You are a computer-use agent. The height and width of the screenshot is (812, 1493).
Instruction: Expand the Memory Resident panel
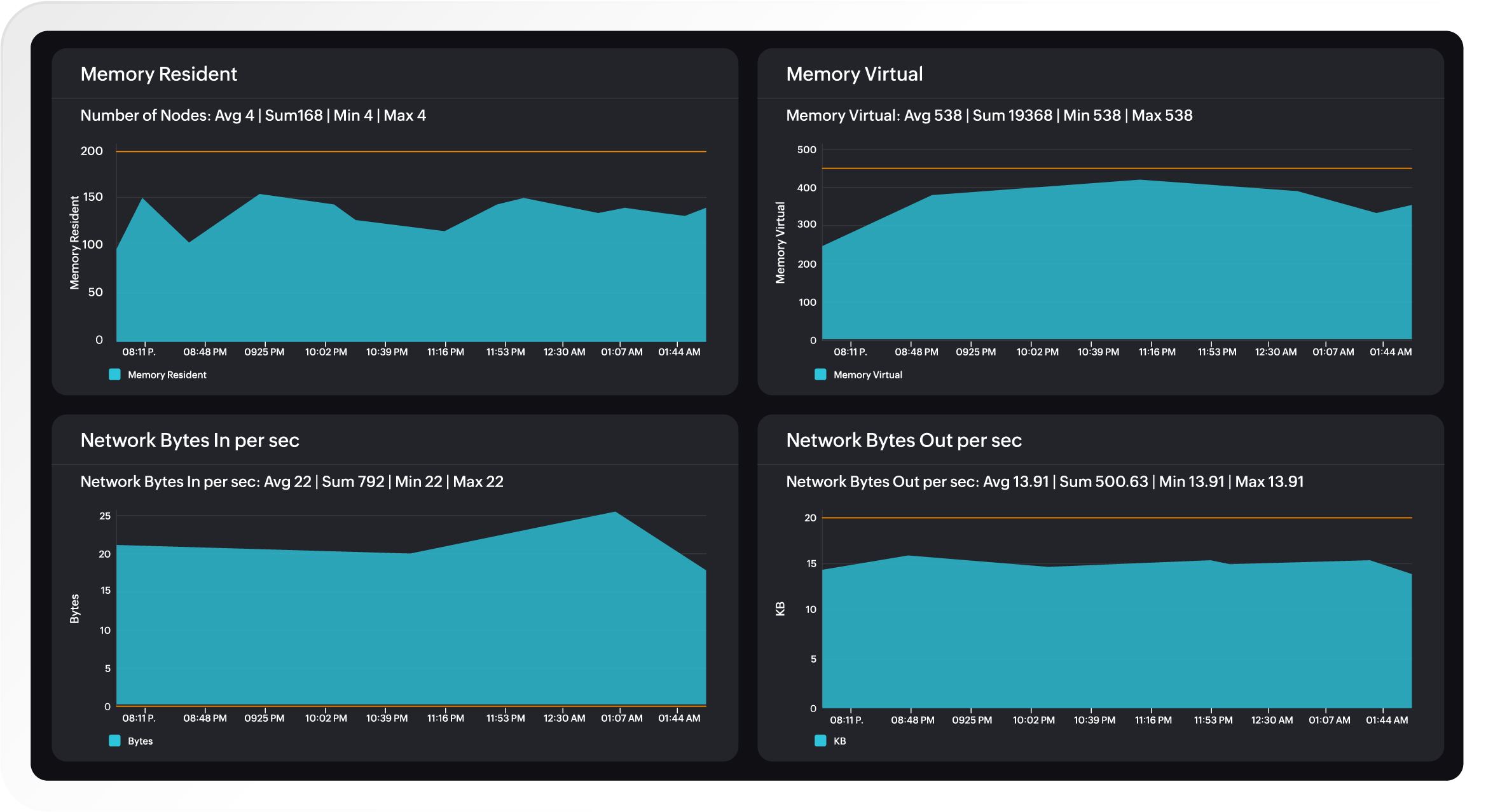(x=159, y=74)
